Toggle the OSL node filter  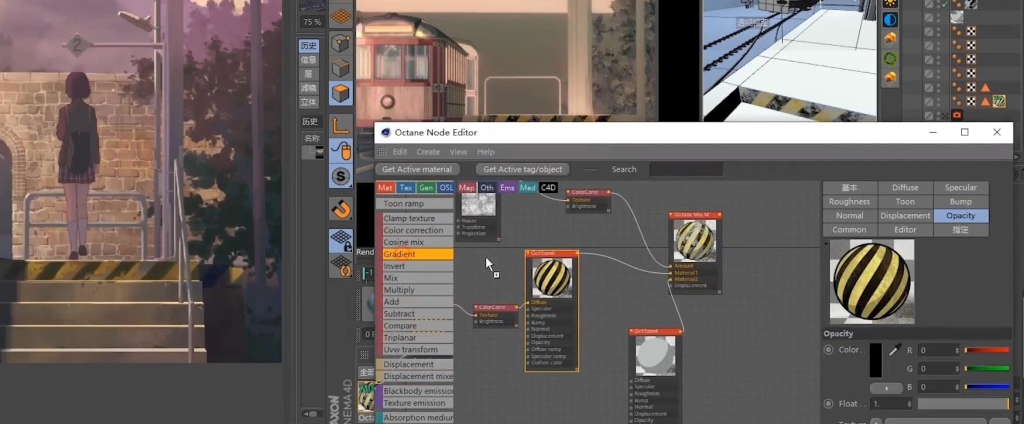(x=446, y=188)
